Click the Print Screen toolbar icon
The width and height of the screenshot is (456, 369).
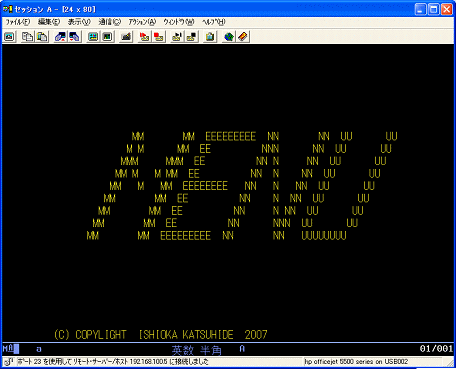pos(9,36)
